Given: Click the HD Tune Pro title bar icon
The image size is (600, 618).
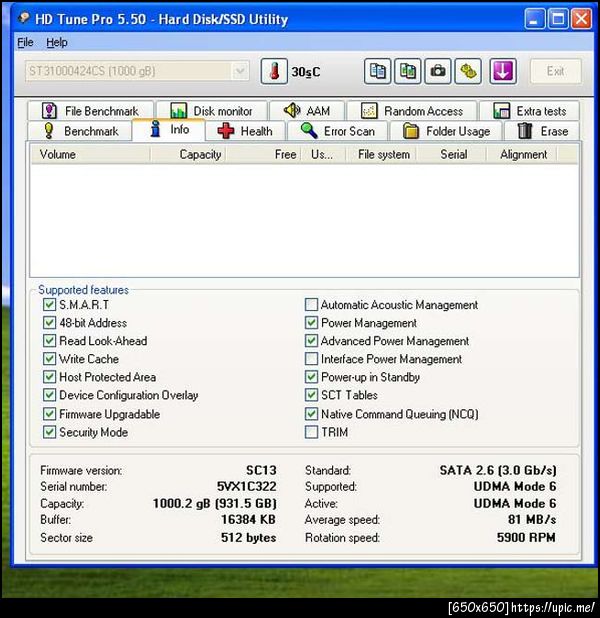Looking at the screenshot, I should click(24, 17).
